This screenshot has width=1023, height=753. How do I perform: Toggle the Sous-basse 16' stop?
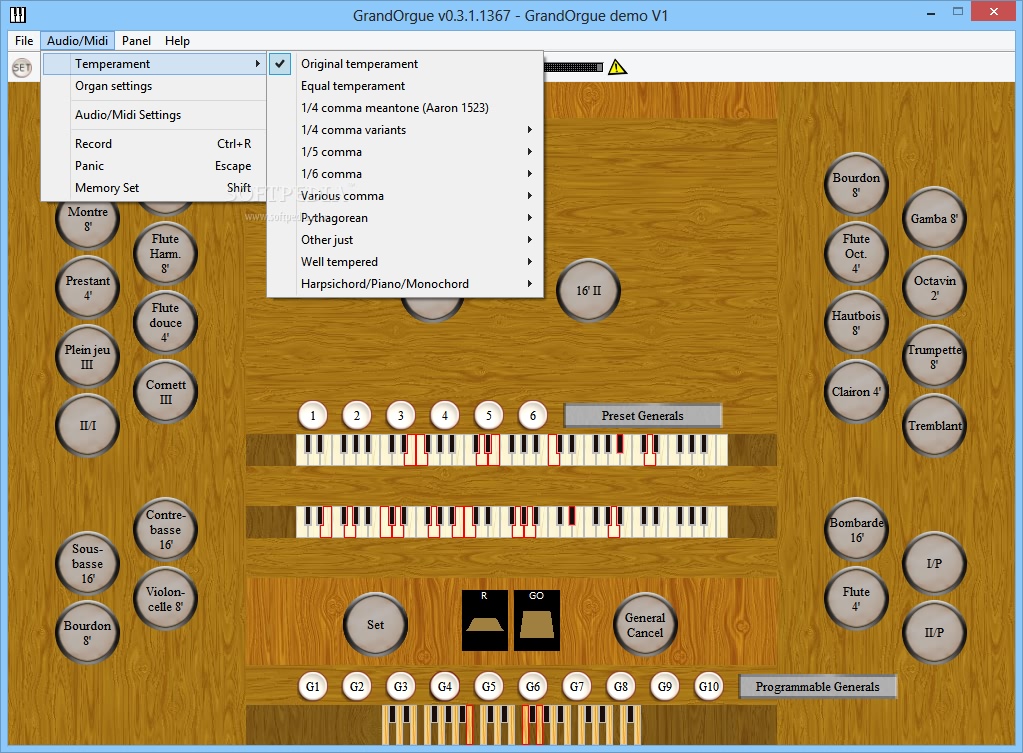87,564
